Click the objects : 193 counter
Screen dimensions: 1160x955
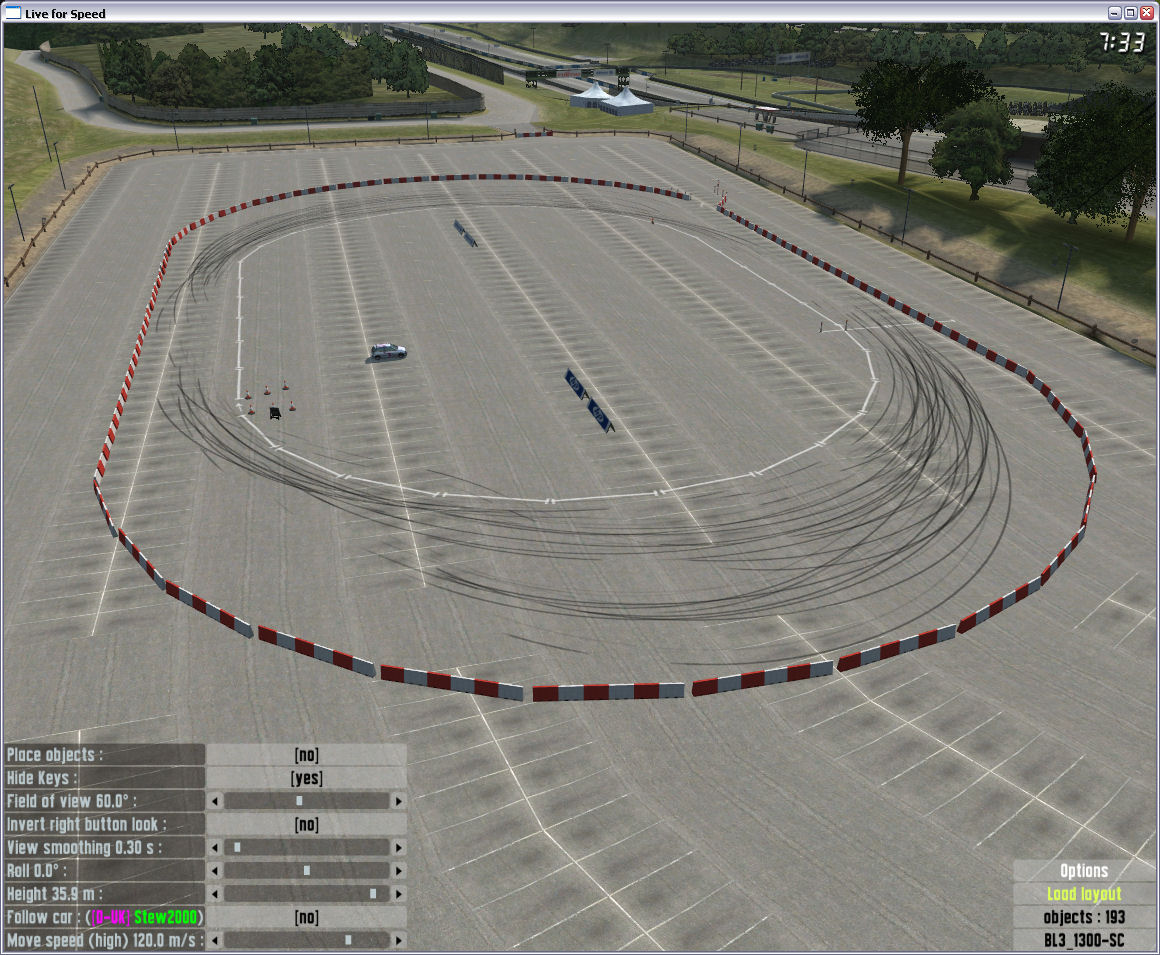click(1084, 917)
